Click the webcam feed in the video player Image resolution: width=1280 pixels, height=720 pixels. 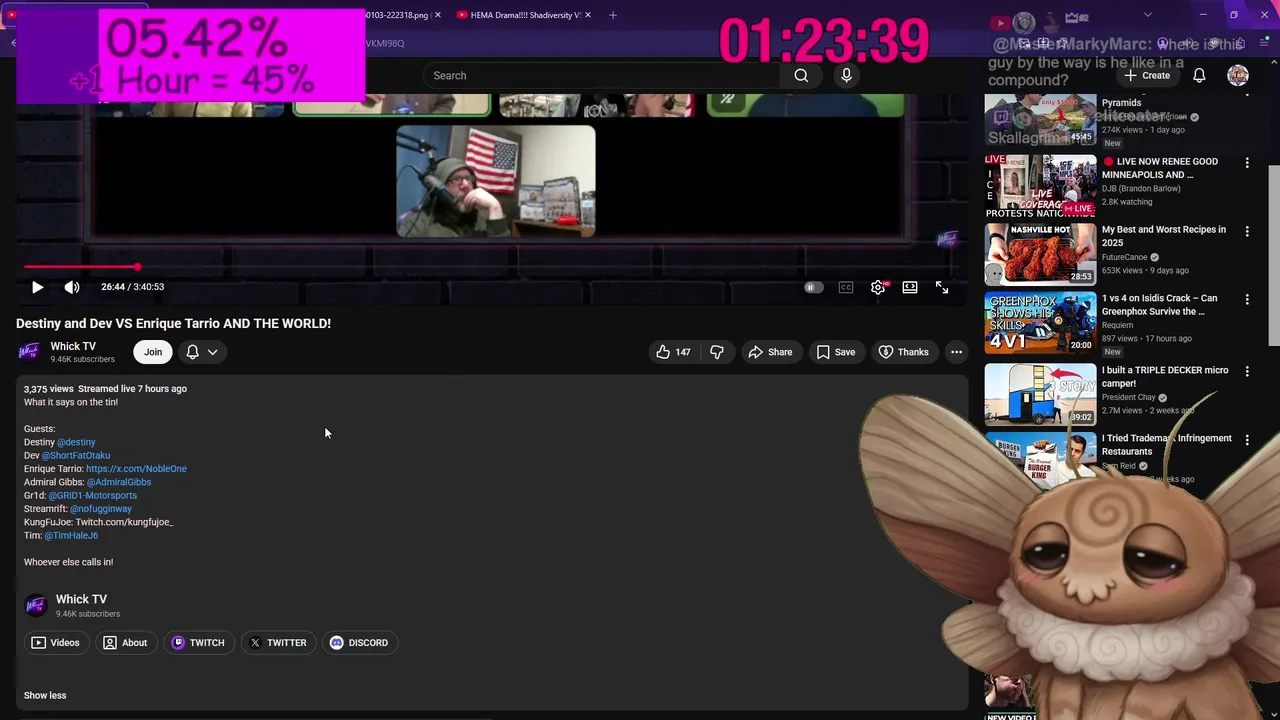(496, 181)
